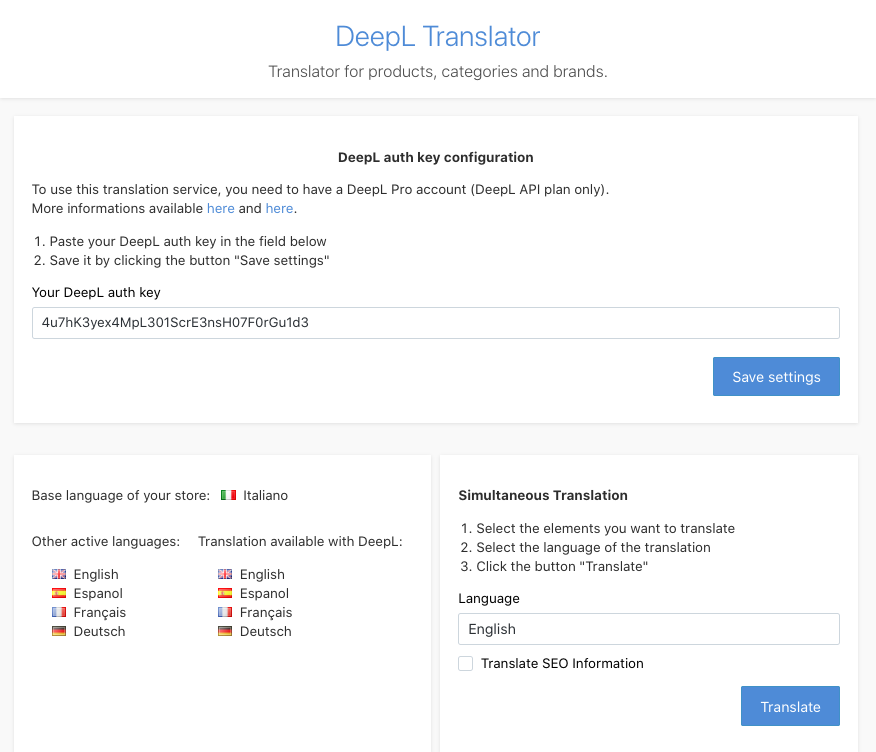Open the Language dropdown showing English
The width and height of the screenshot is (876, 752).
648,629
